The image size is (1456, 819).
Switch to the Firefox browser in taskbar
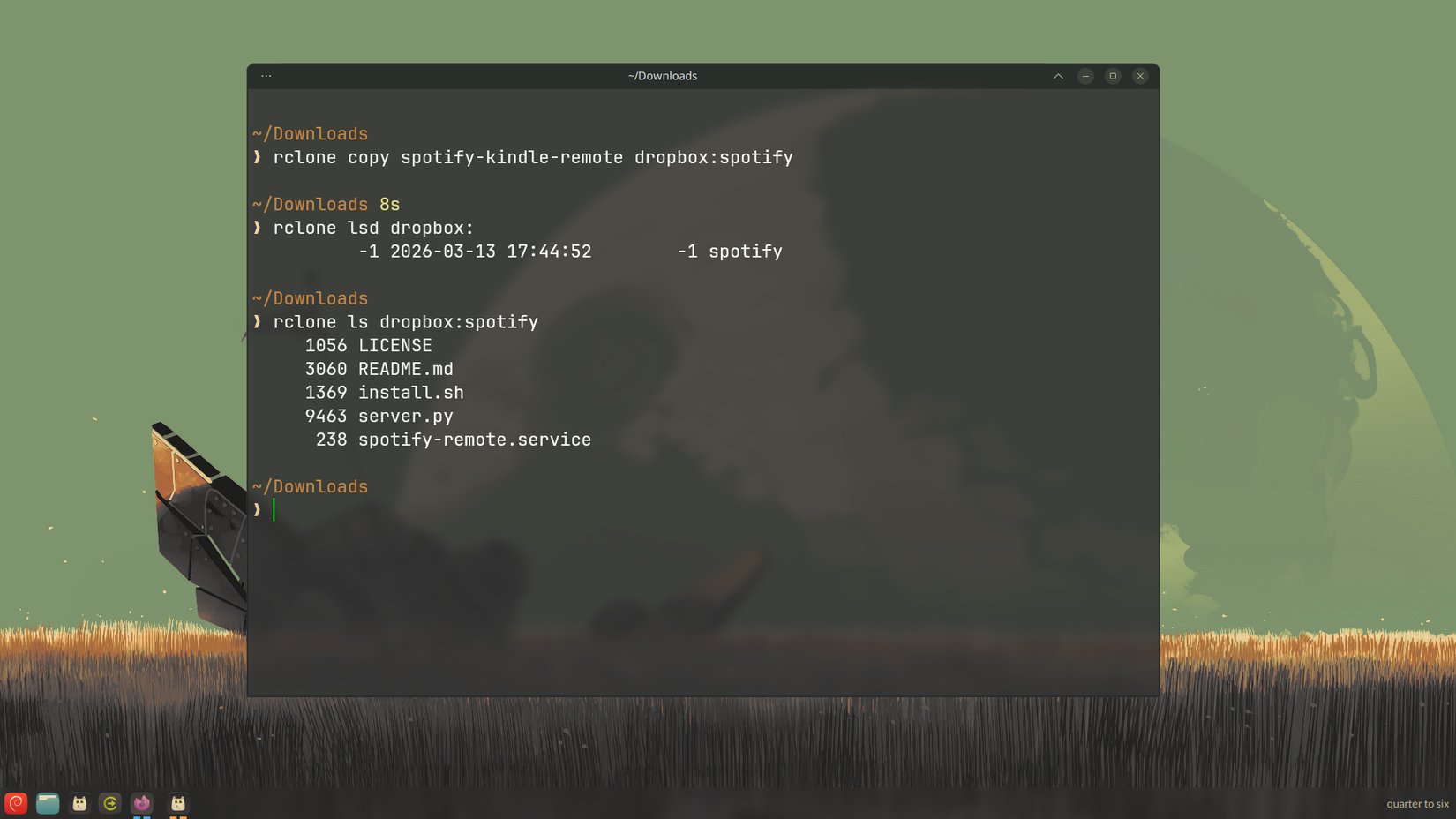click(142, 803)
